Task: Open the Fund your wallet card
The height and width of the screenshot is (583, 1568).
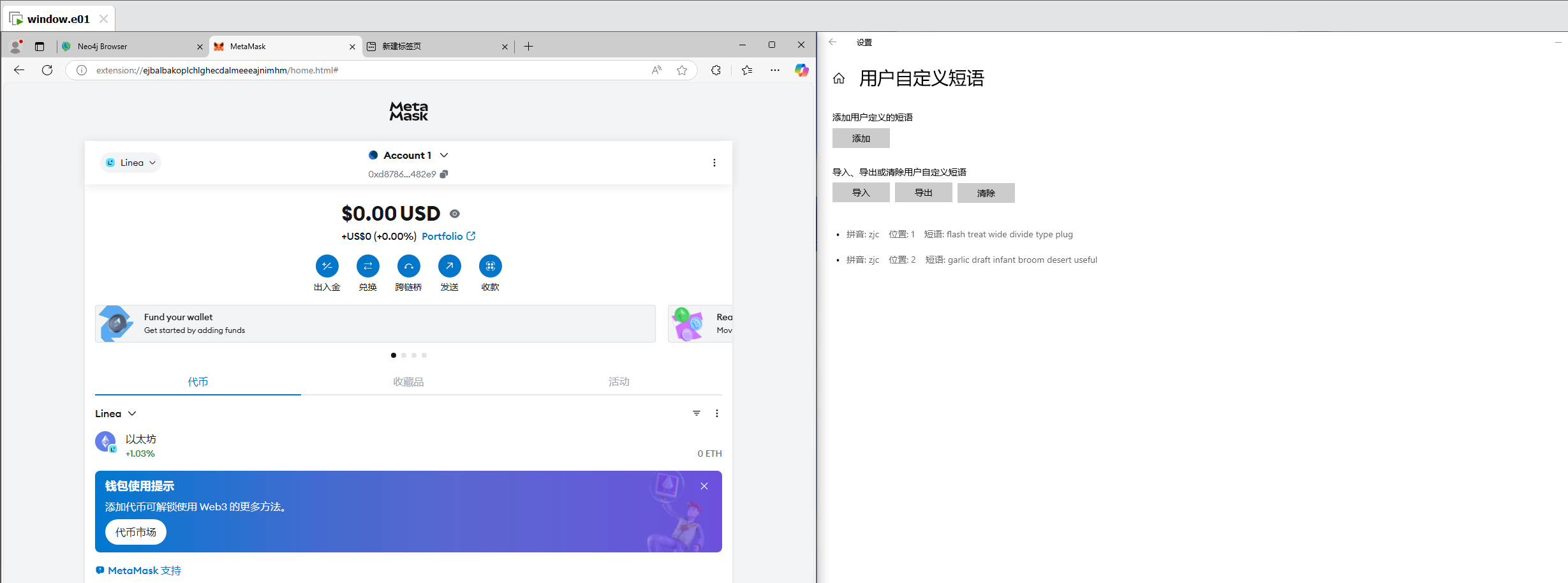Action: point(375,323)
